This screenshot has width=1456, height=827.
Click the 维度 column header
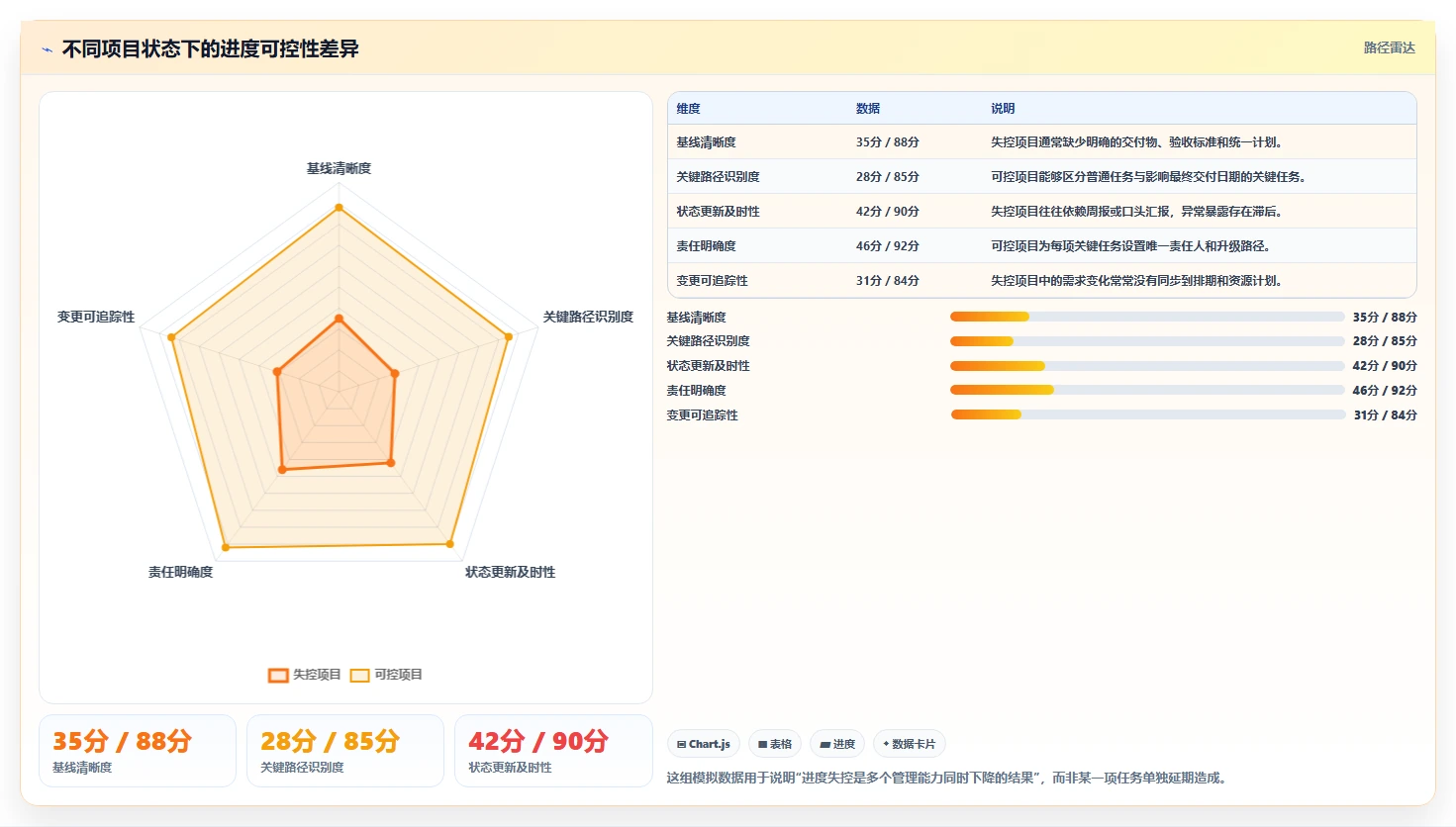[689, 109]
